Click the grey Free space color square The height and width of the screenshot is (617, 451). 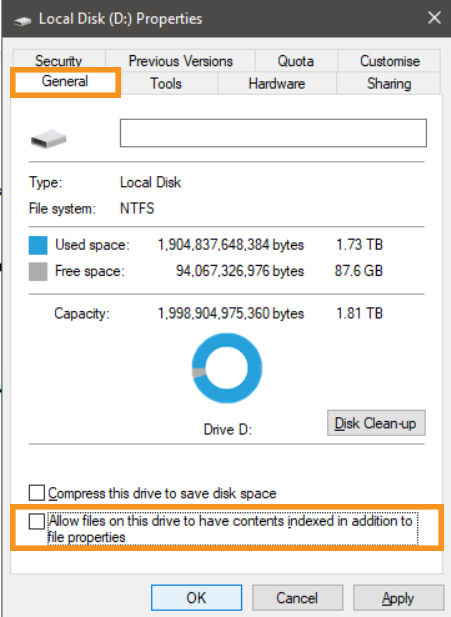(38, 272)
